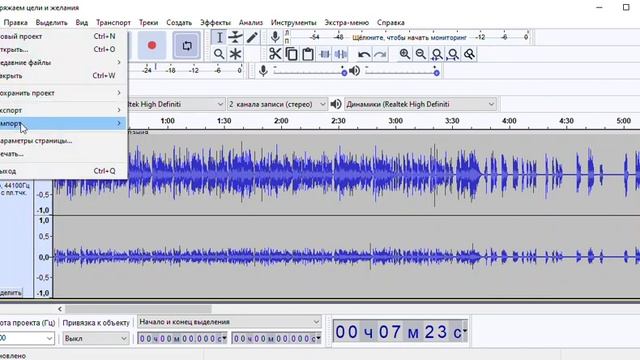640x360 pixels.
Task: Click the Copy icon
Action: pos(291,54)
